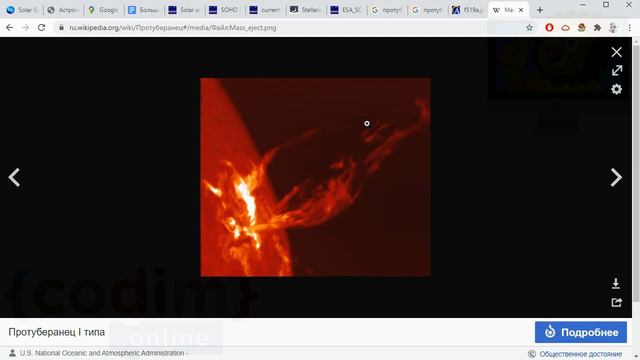640x360 pixels.
Task: Reload the current page
Action: pyautogui.click(x=41, y=27)
